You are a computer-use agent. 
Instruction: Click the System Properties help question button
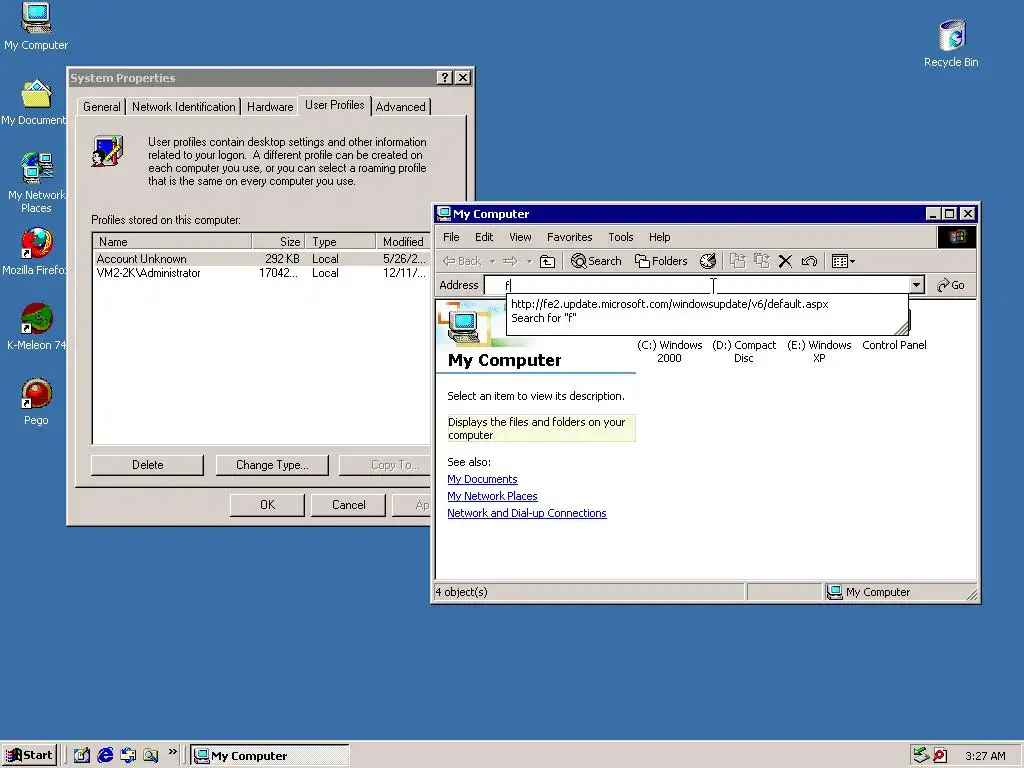point(445,78)
